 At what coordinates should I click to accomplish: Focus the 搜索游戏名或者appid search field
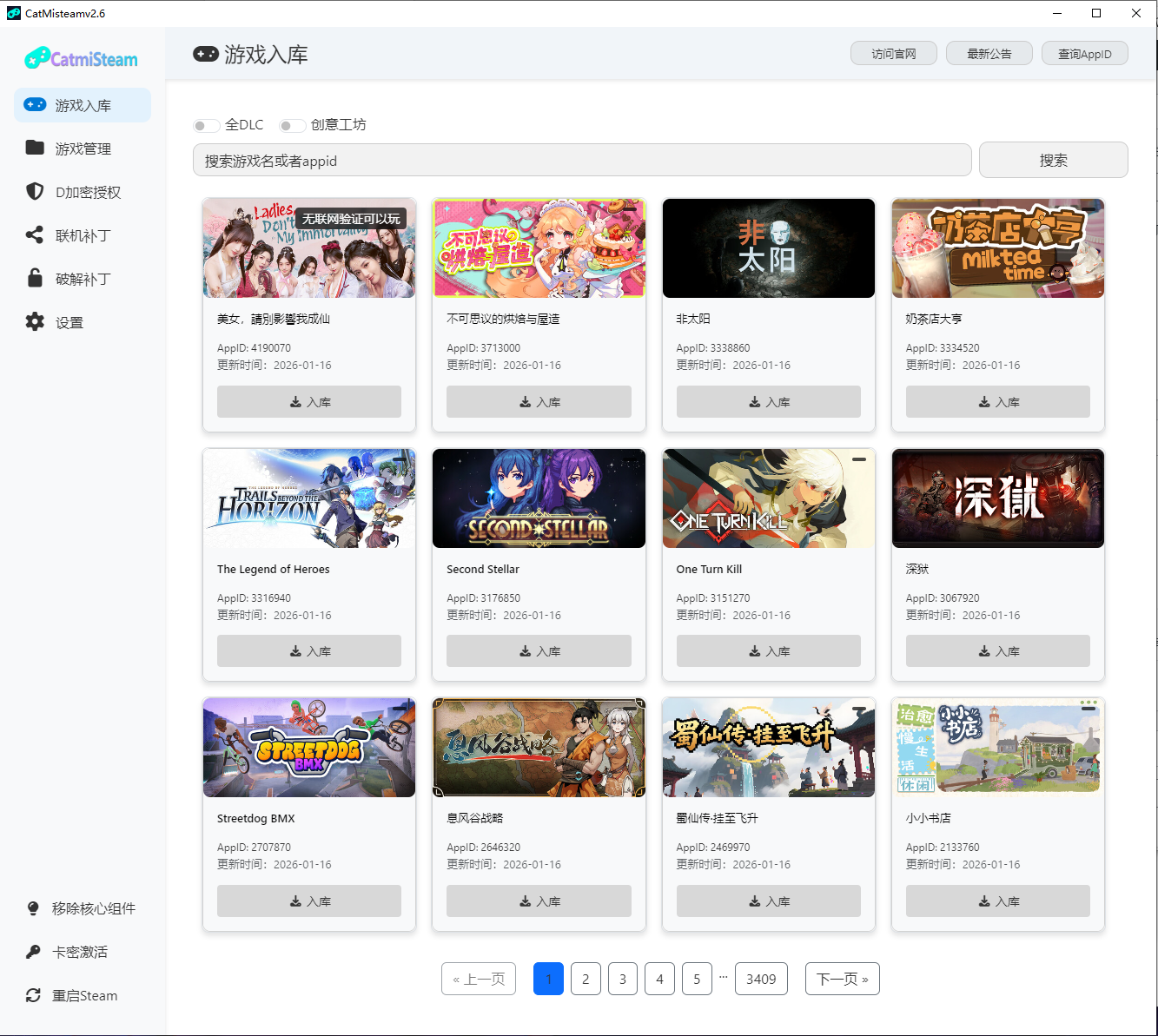pyautogui.click(x=582, y=161)
